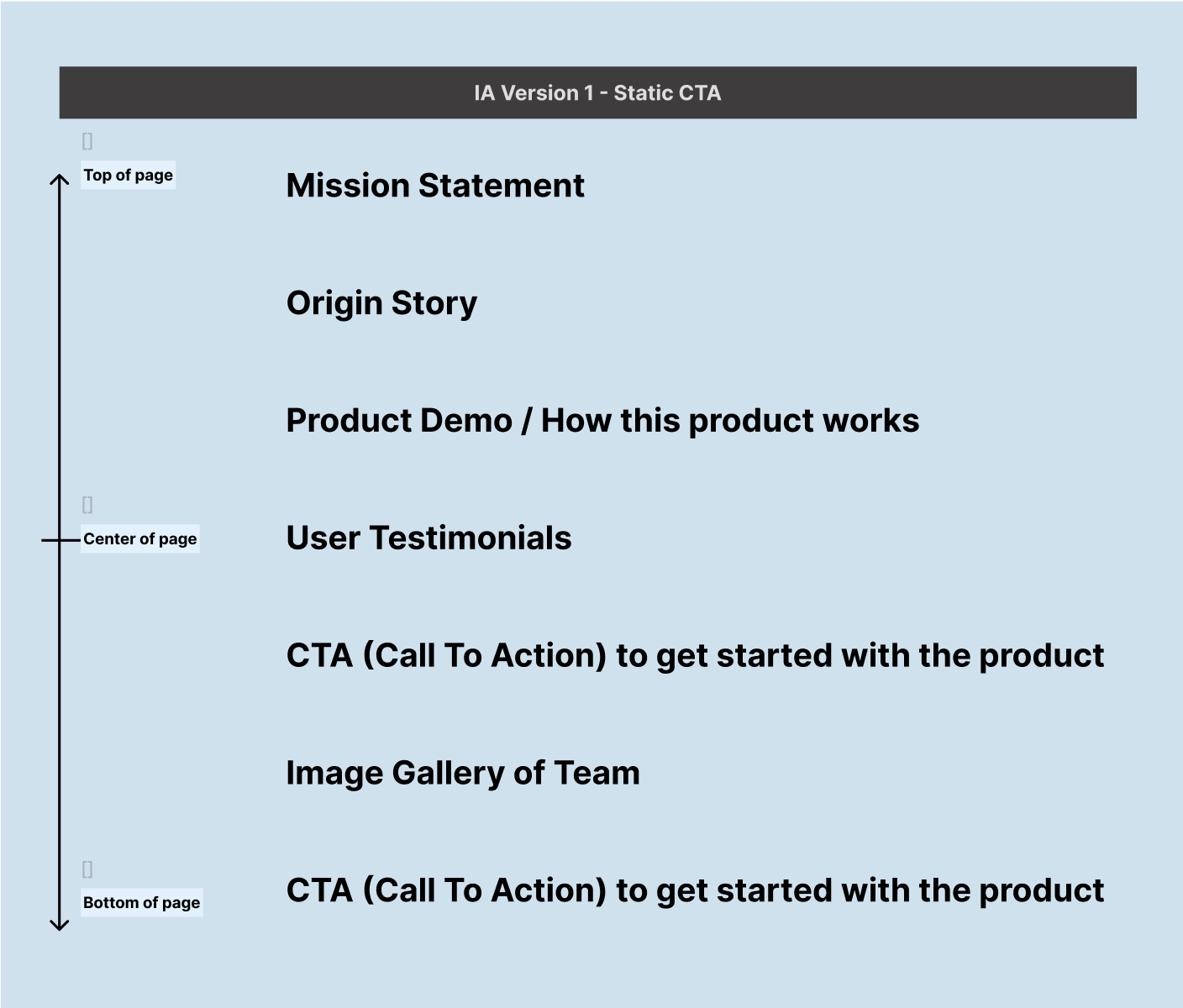Click the downward arrowhead of the vertical line

tap(59, 925)
